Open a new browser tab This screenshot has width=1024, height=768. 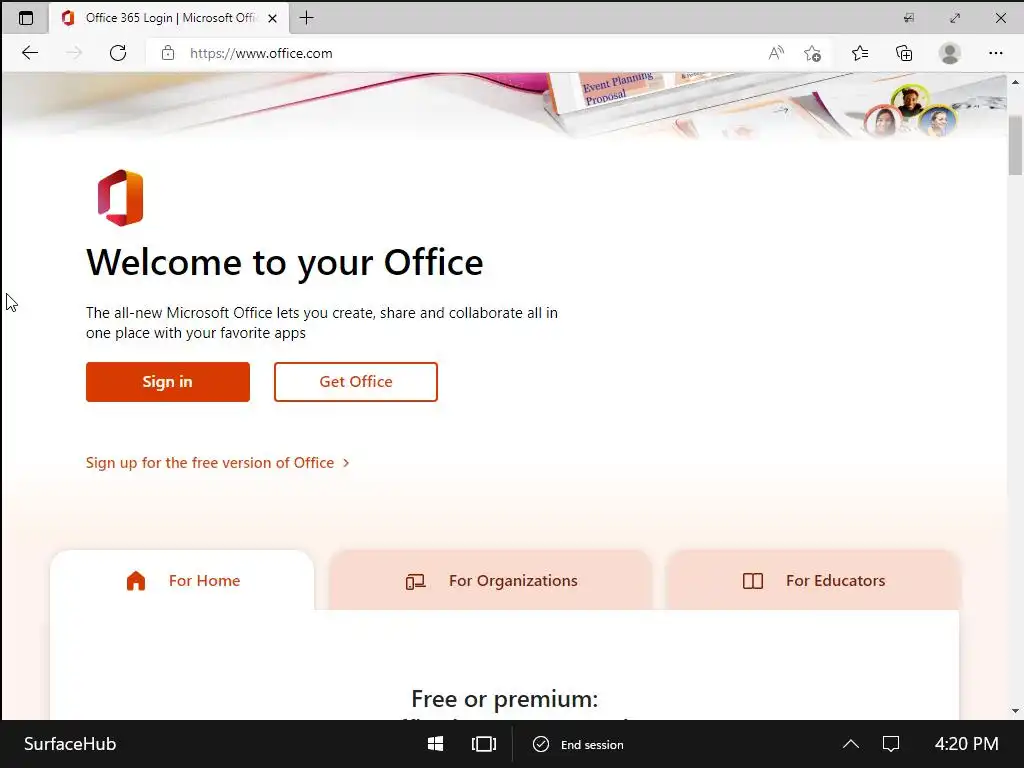point(306,18)
